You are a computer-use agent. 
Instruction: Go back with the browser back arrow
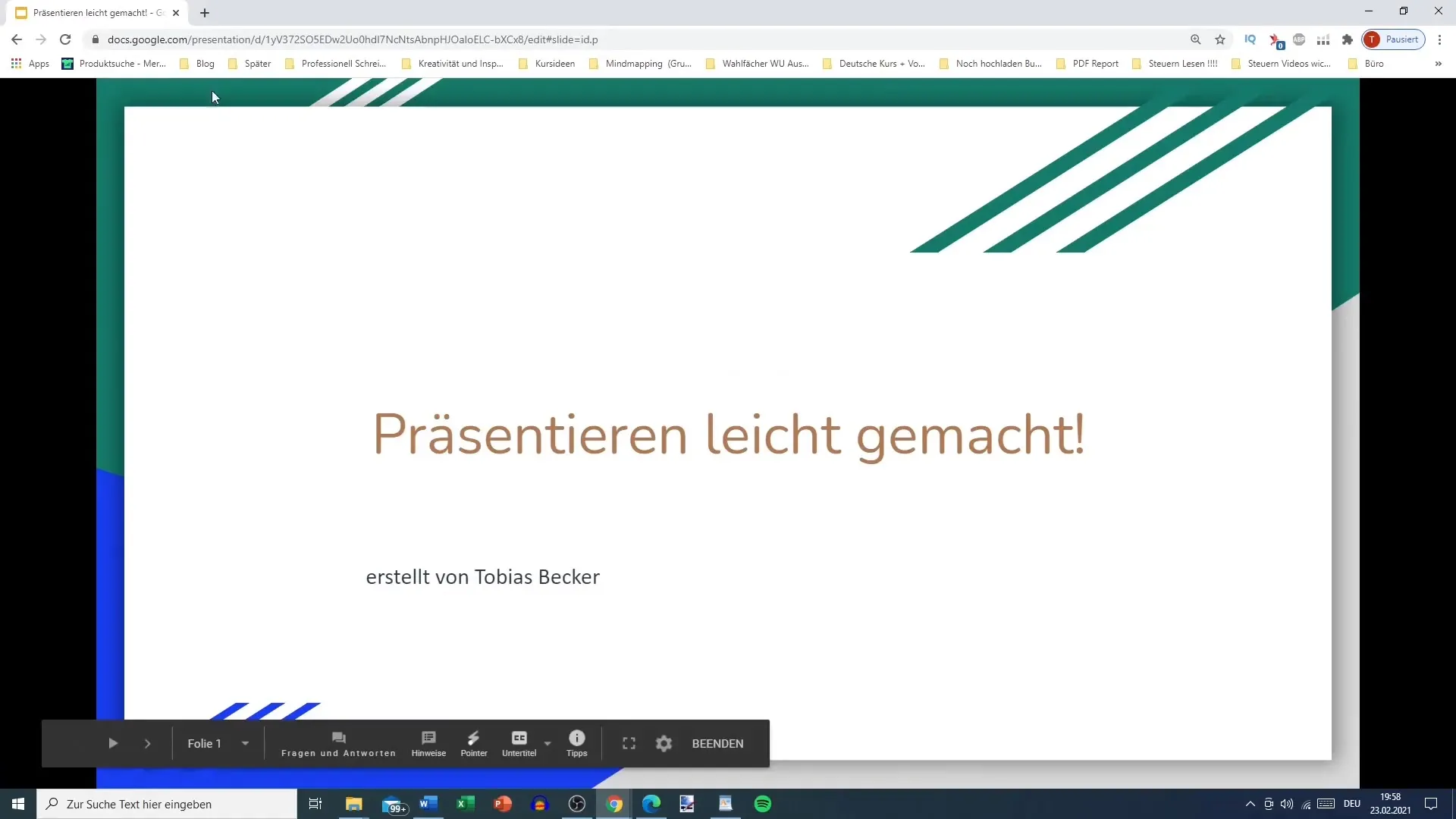(17, 39)
